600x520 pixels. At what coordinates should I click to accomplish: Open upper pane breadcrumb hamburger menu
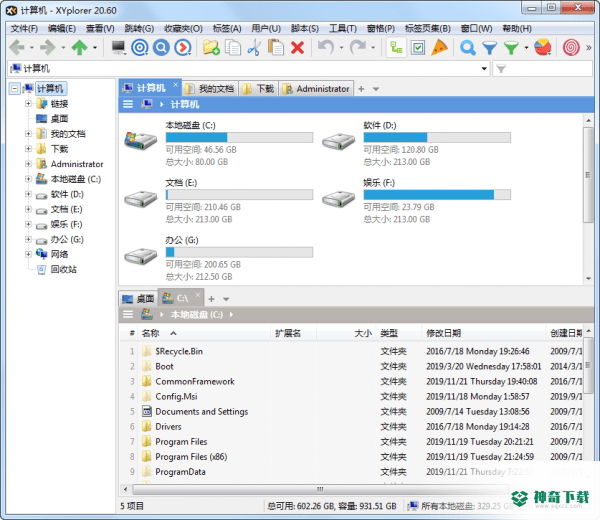(x=128, y=104)
